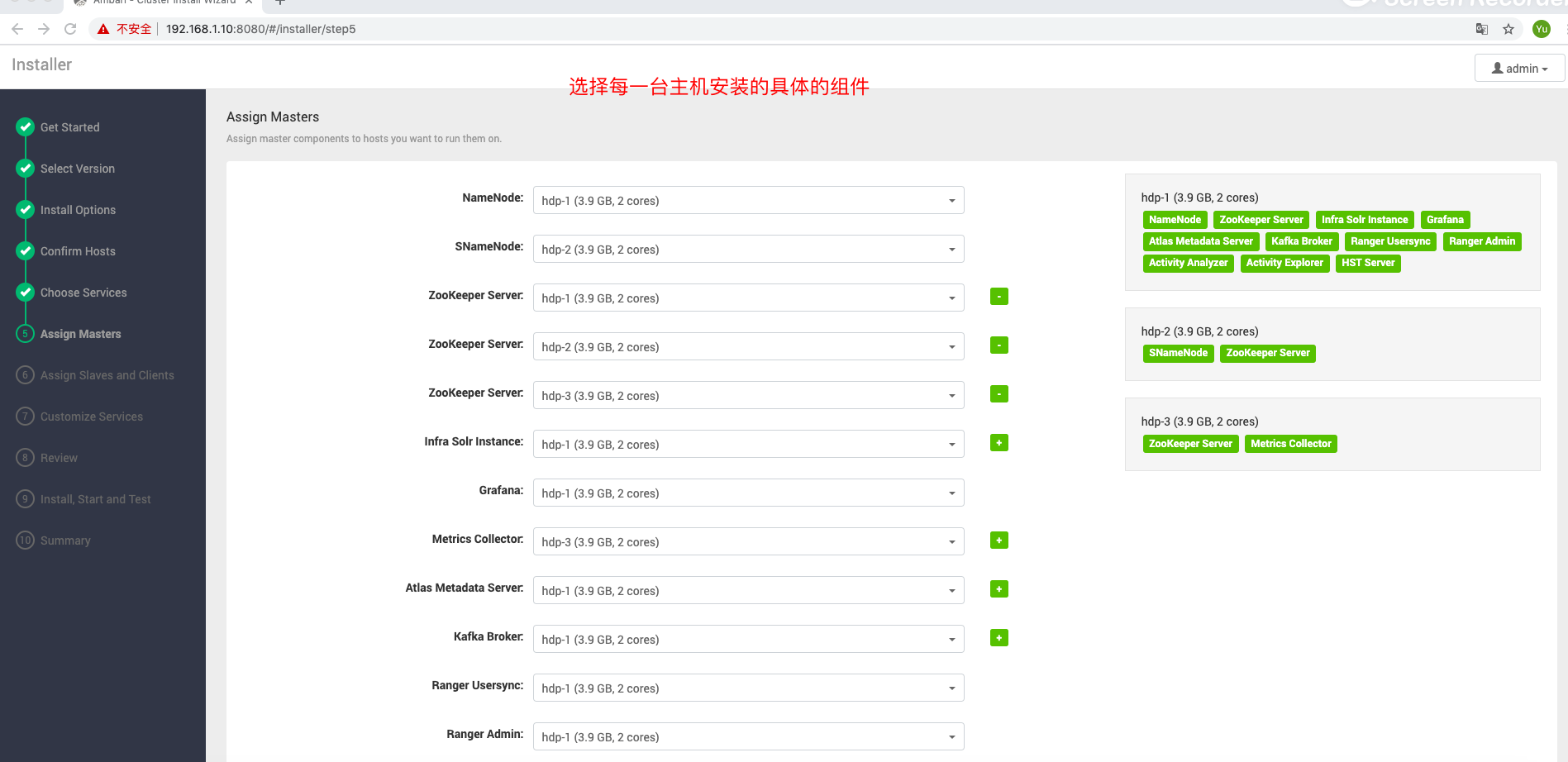Add another Infra Solr Instance with plus button
Image resolution: width=1568 pixels, height=762 pixels.
998,443
